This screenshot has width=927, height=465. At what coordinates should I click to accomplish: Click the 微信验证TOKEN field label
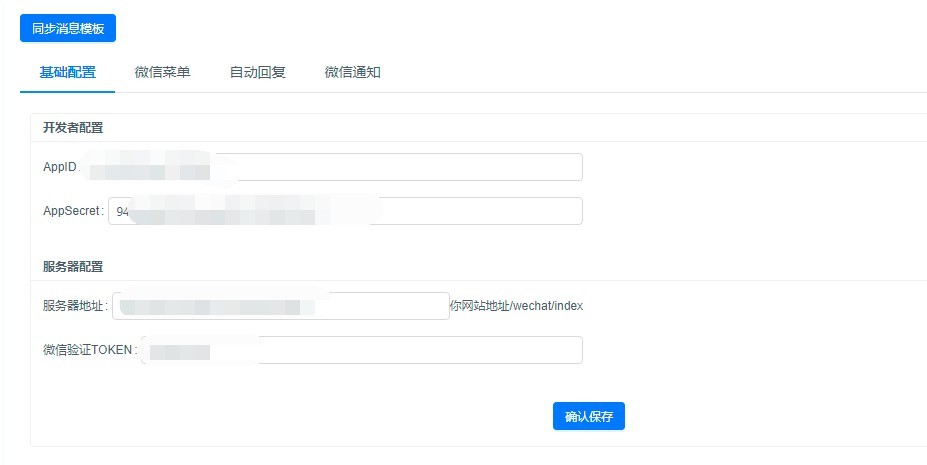tap(89, 350)
